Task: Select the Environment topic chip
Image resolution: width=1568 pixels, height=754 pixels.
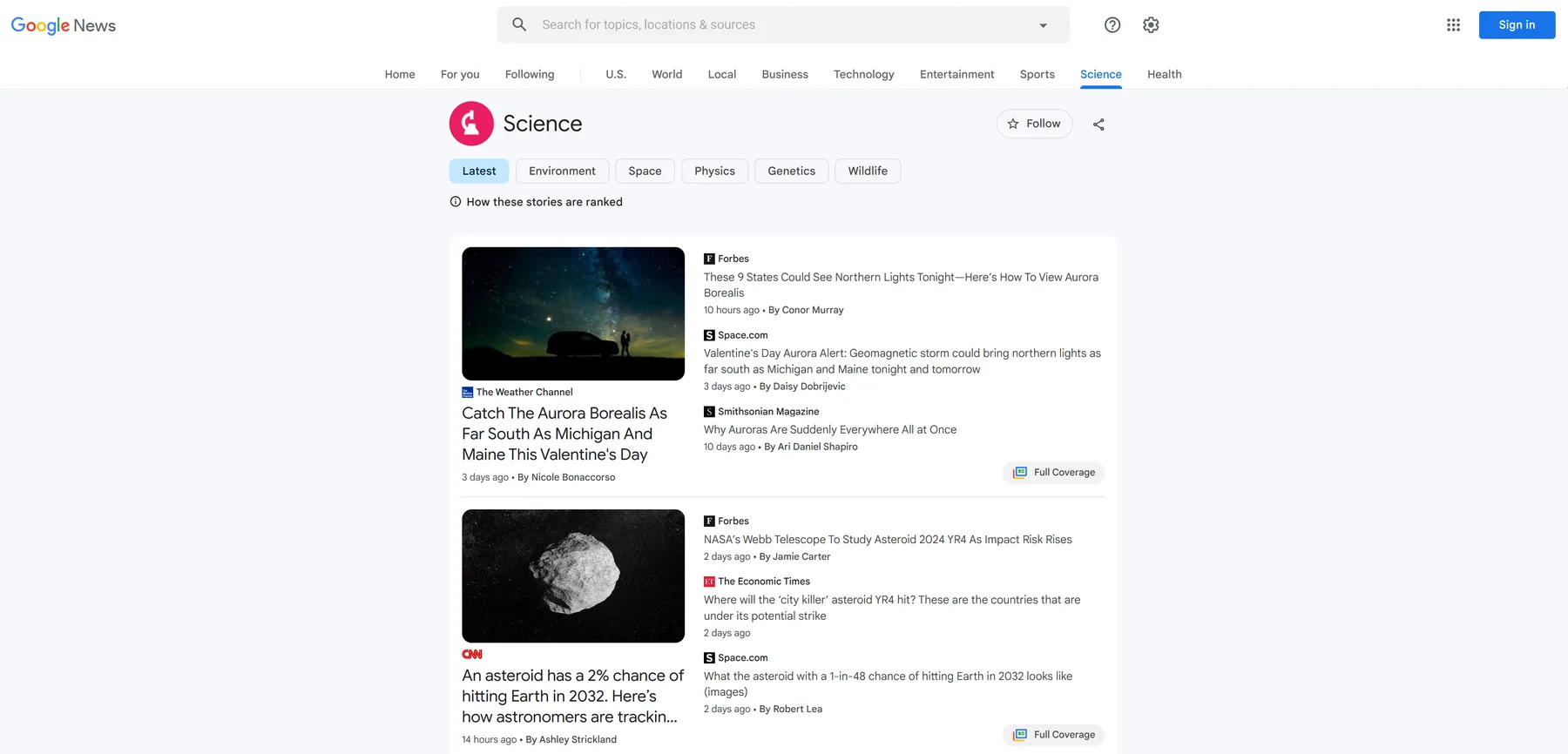Action: 562,171
